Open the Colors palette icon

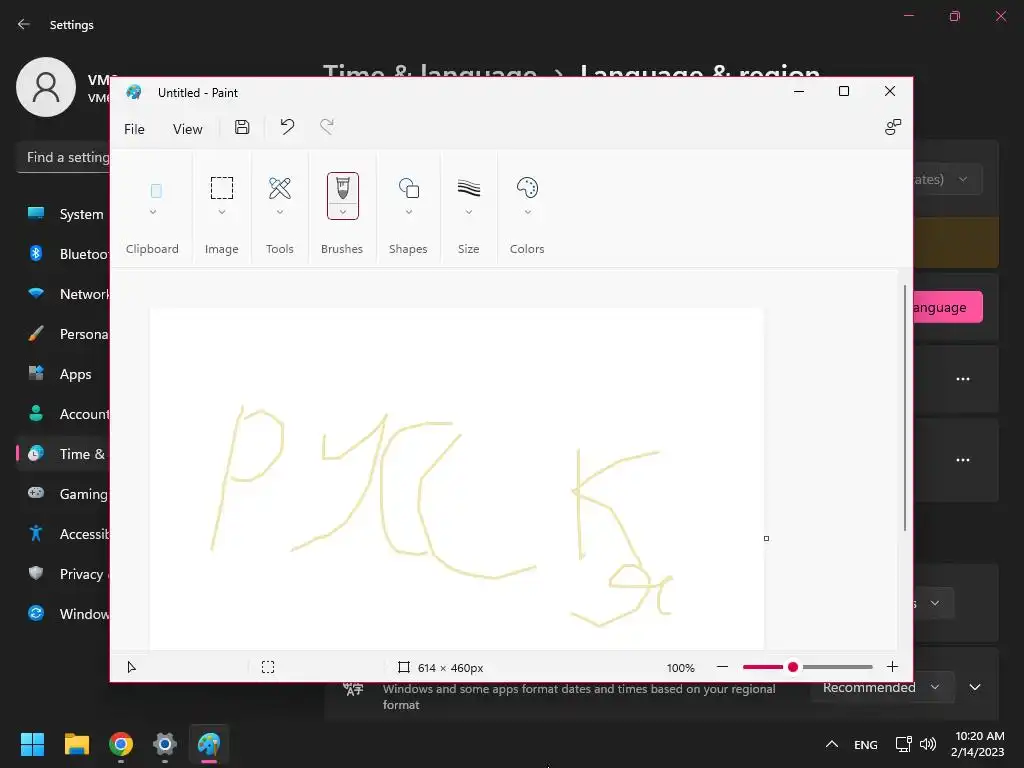527,188
